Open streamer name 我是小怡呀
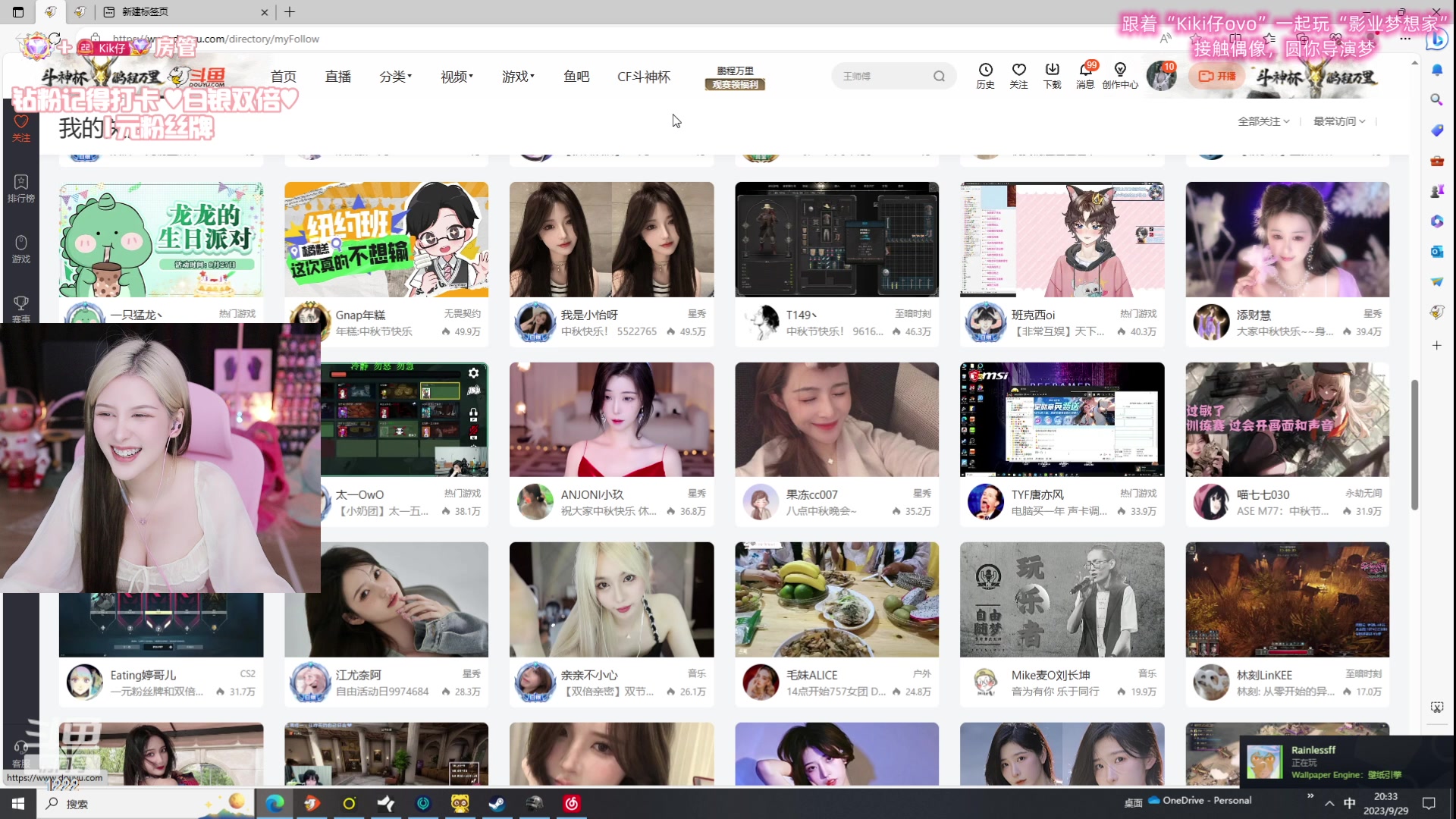Screen dimensions: 1456x819 589,315
